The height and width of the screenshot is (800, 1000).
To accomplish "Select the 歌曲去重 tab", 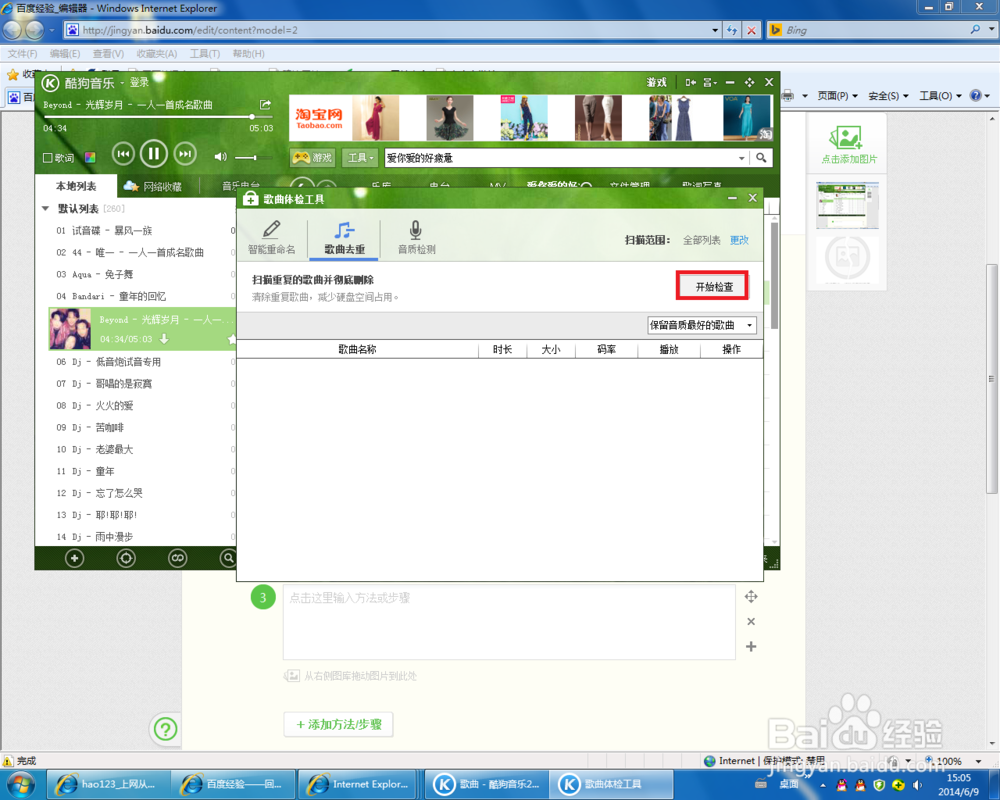I will tap(344, 238).
